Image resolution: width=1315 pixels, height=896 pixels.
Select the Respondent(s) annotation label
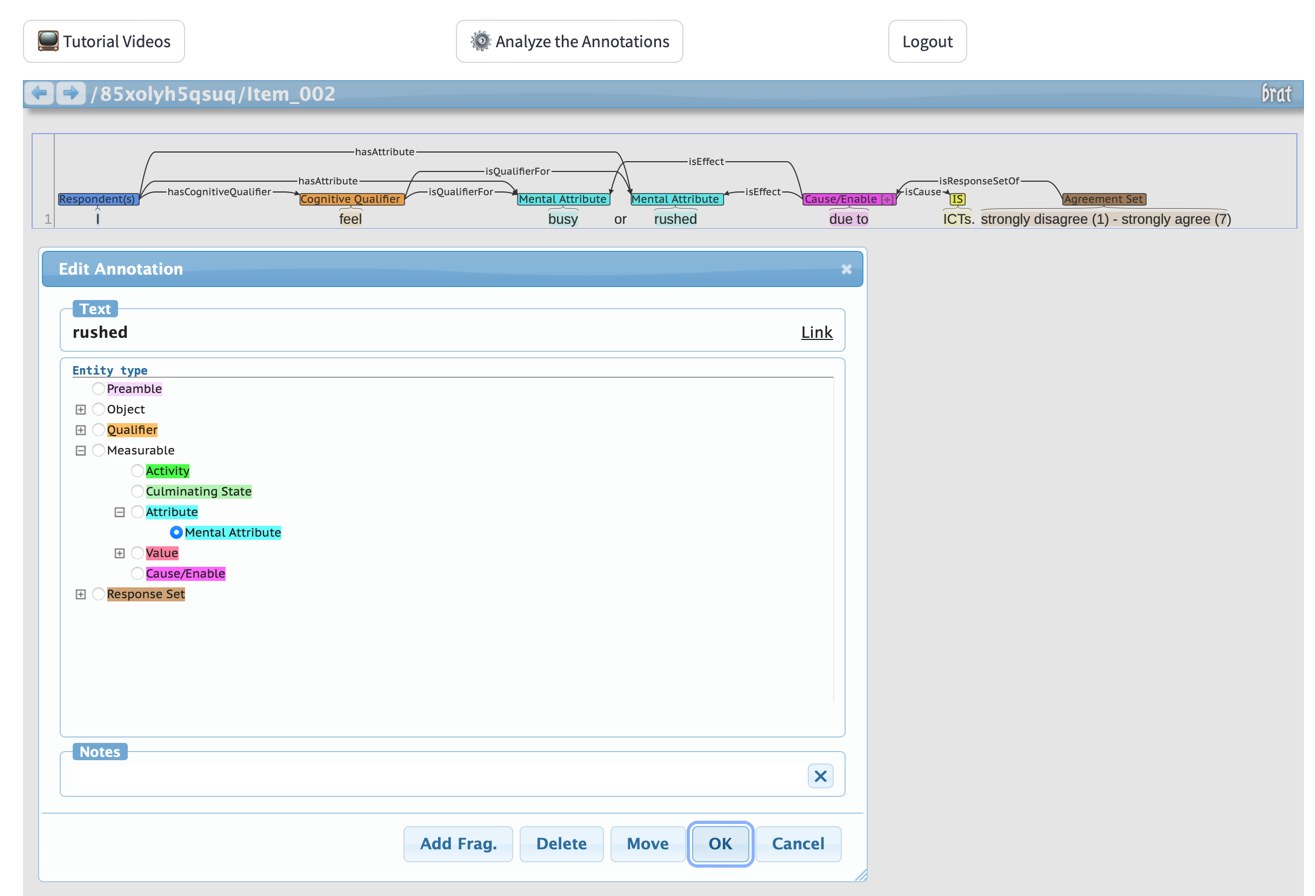pyautogui.click(x=97, y=199)
